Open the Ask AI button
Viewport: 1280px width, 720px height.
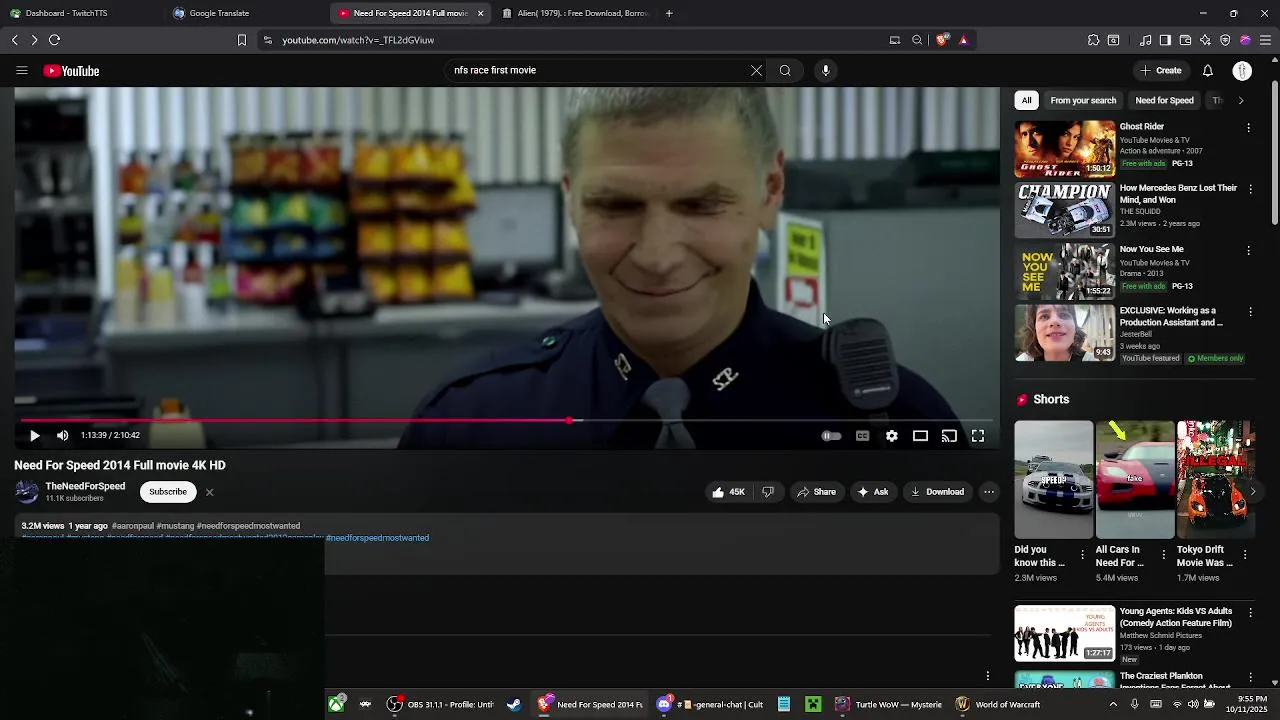[873, 492]
